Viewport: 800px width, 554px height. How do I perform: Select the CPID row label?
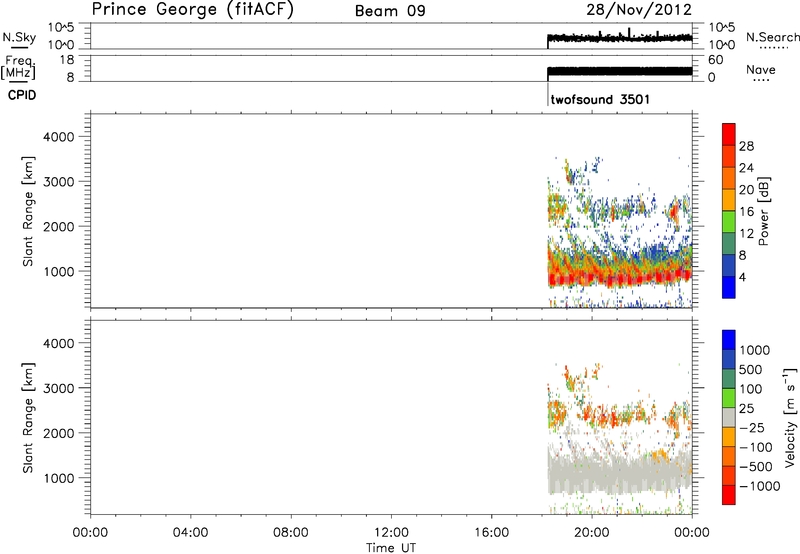[22, 95]
